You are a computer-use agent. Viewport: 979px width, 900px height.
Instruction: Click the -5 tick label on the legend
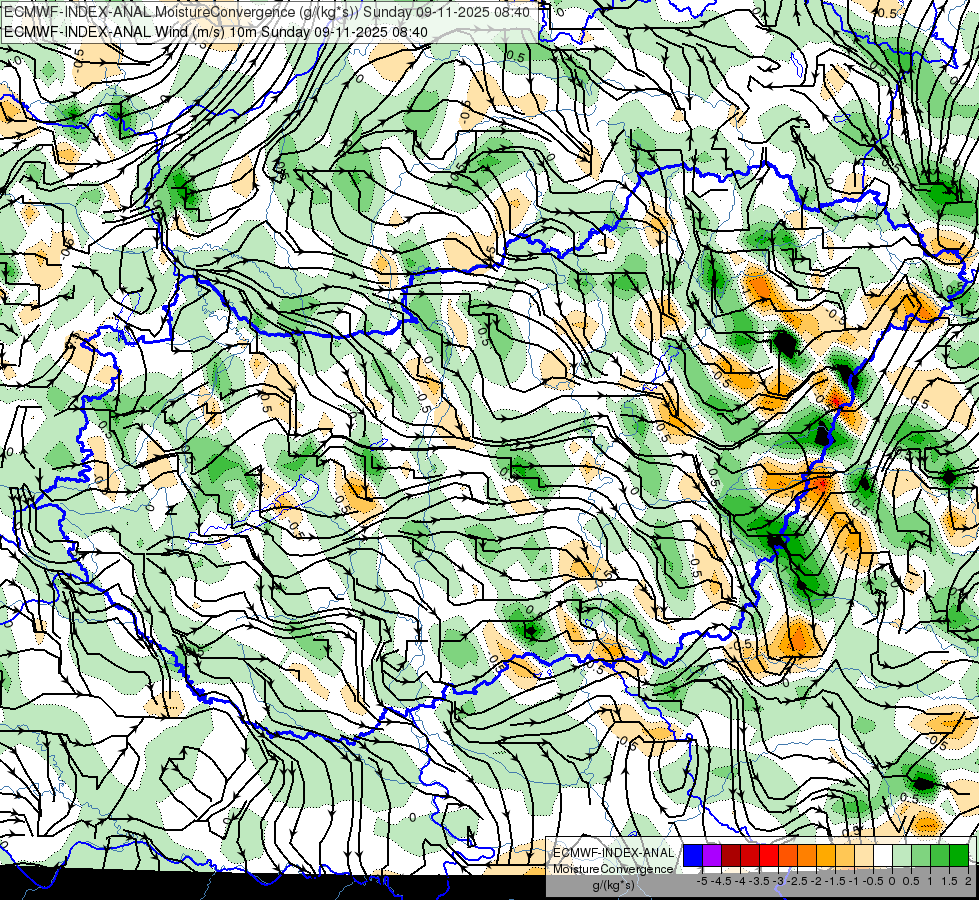[702, 881]
